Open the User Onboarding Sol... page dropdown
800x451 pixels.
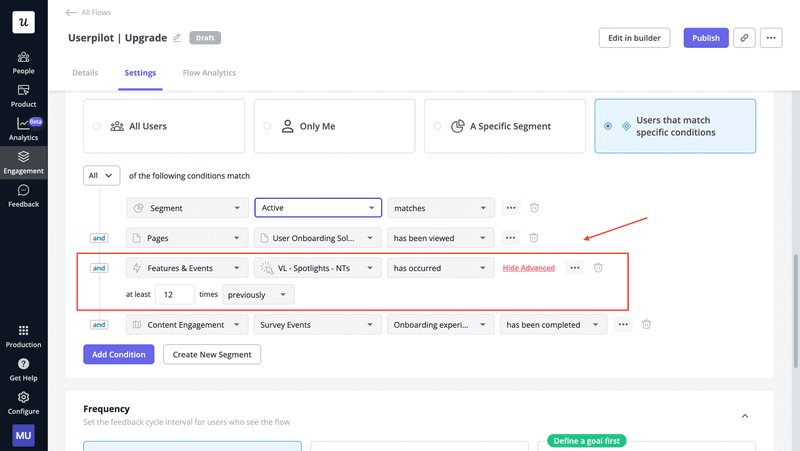point(318,238)
